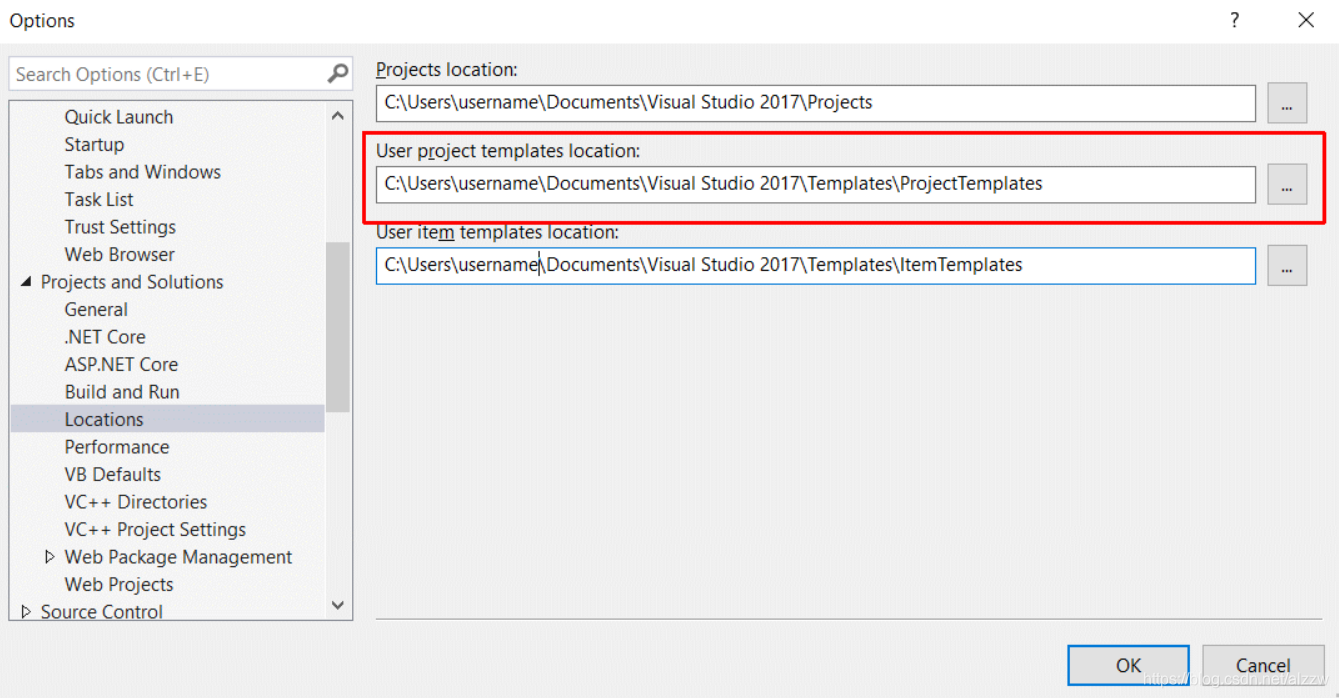
Task: Browse for the Projects location folder
Action: [x=1286, y=103]
